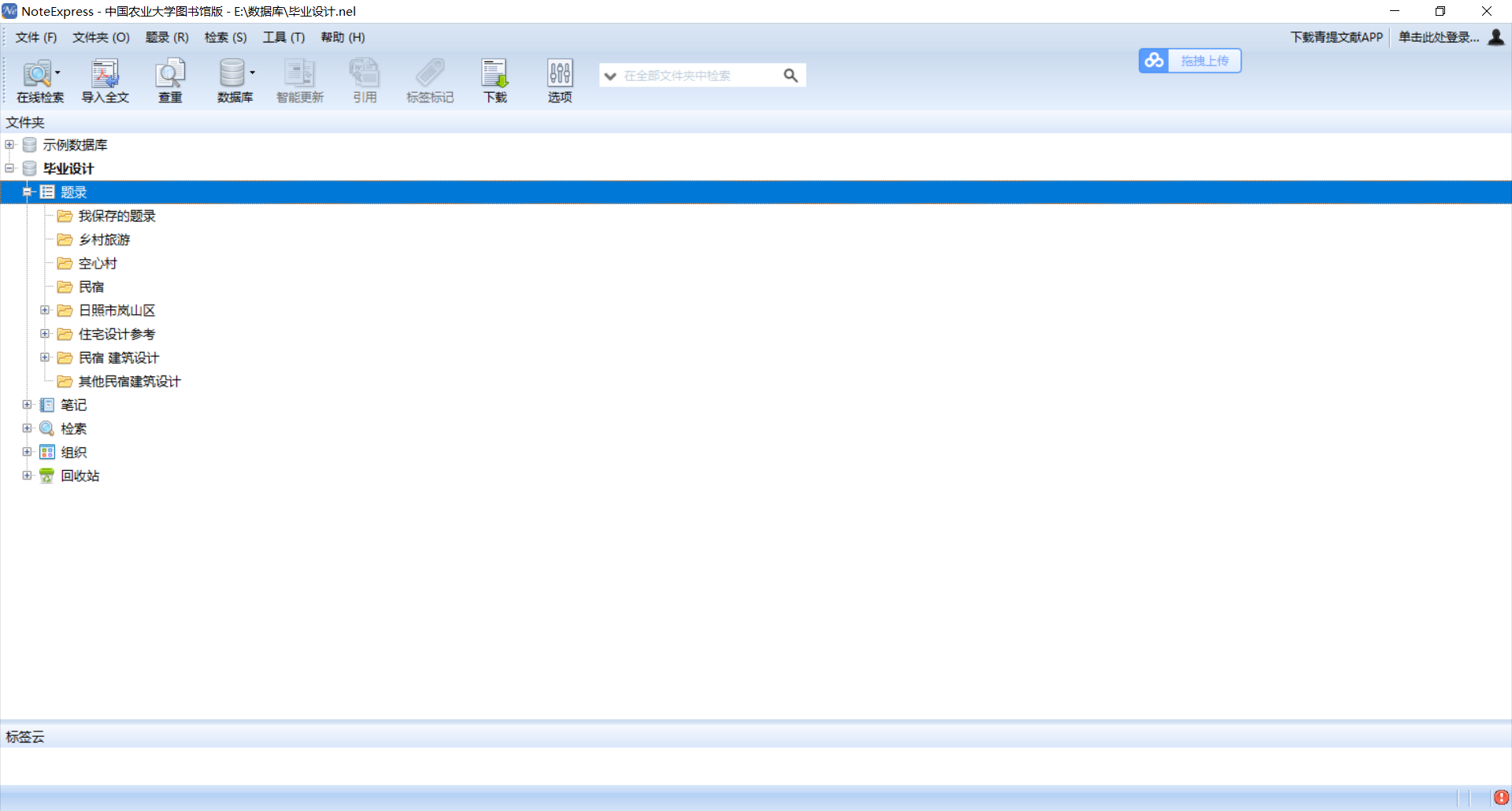Screen dimensions: 1512x811
Task: Expand the 日照市岚山区 folder
Action: coord(45,310)
